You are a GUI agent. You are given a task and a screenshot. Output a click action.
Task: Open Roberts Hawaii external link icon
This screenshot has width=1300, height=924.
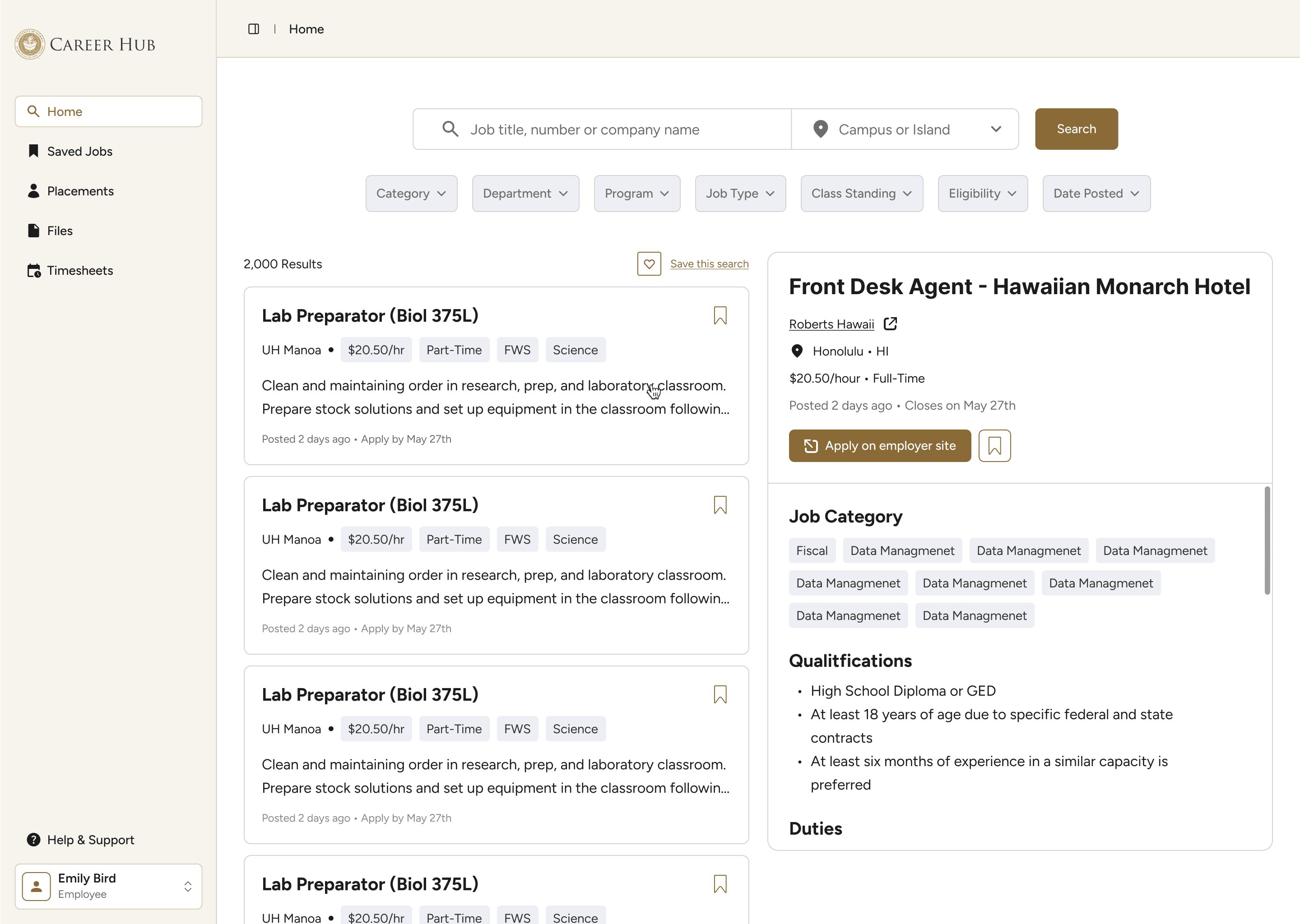tap(890, 324)
